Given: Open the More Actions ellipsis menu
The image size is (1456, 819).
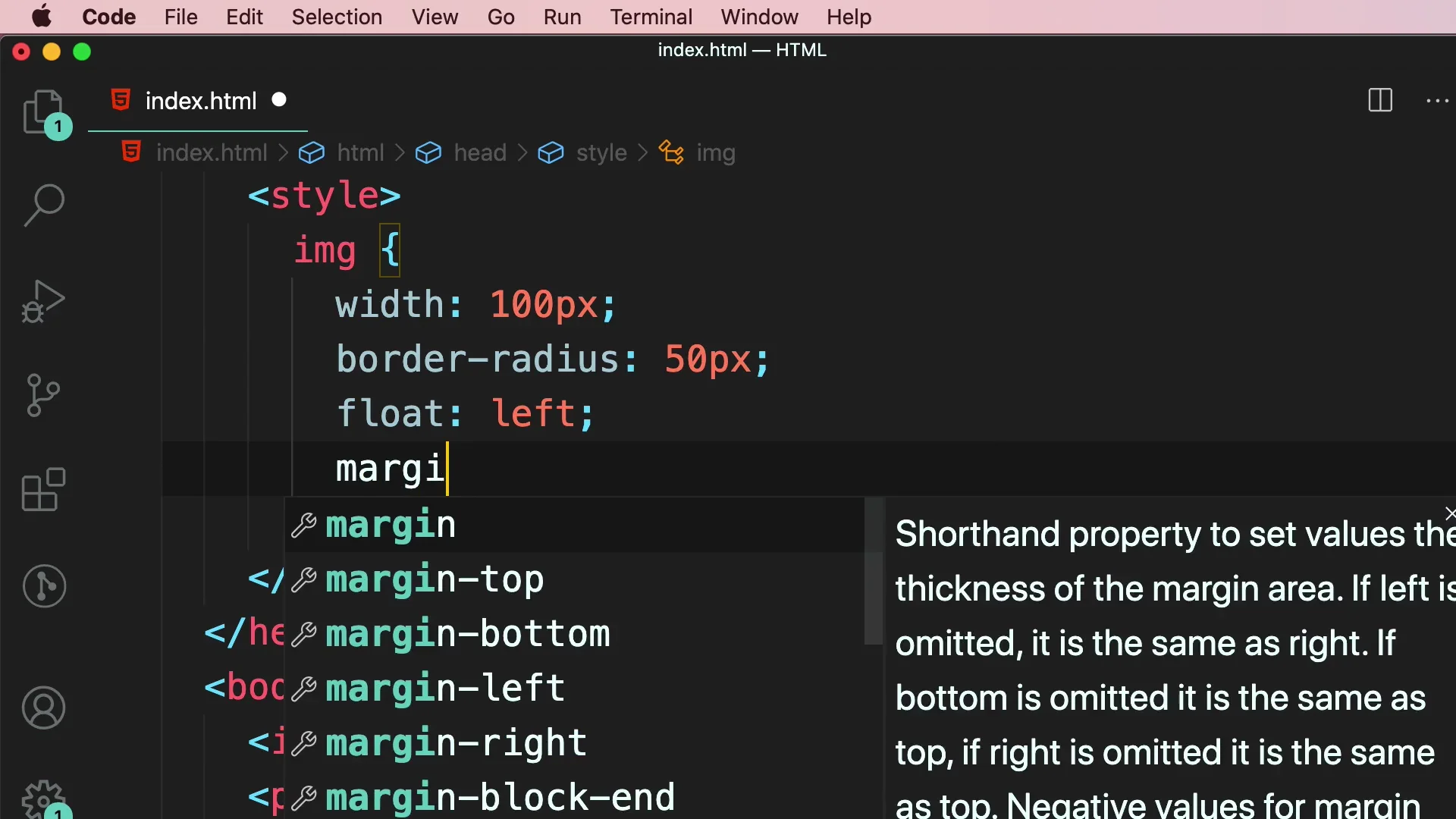Looking at the screenshot, I should click(1437, 100).
